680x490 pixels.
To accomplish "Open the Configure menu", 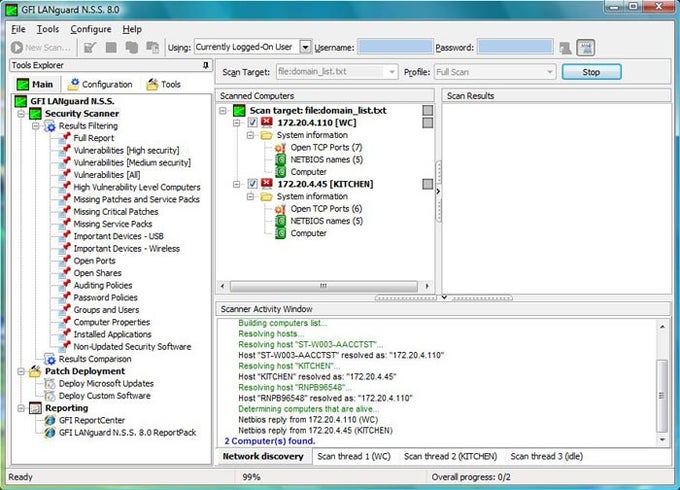I will coord(91,29).
